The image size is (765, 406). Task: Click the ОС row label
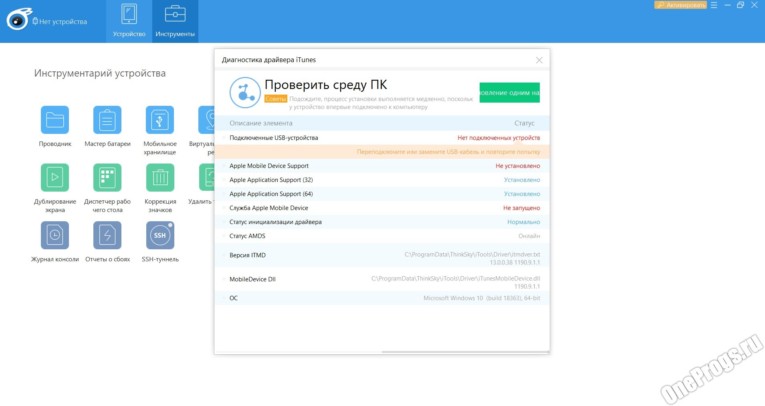pos(234,298)
